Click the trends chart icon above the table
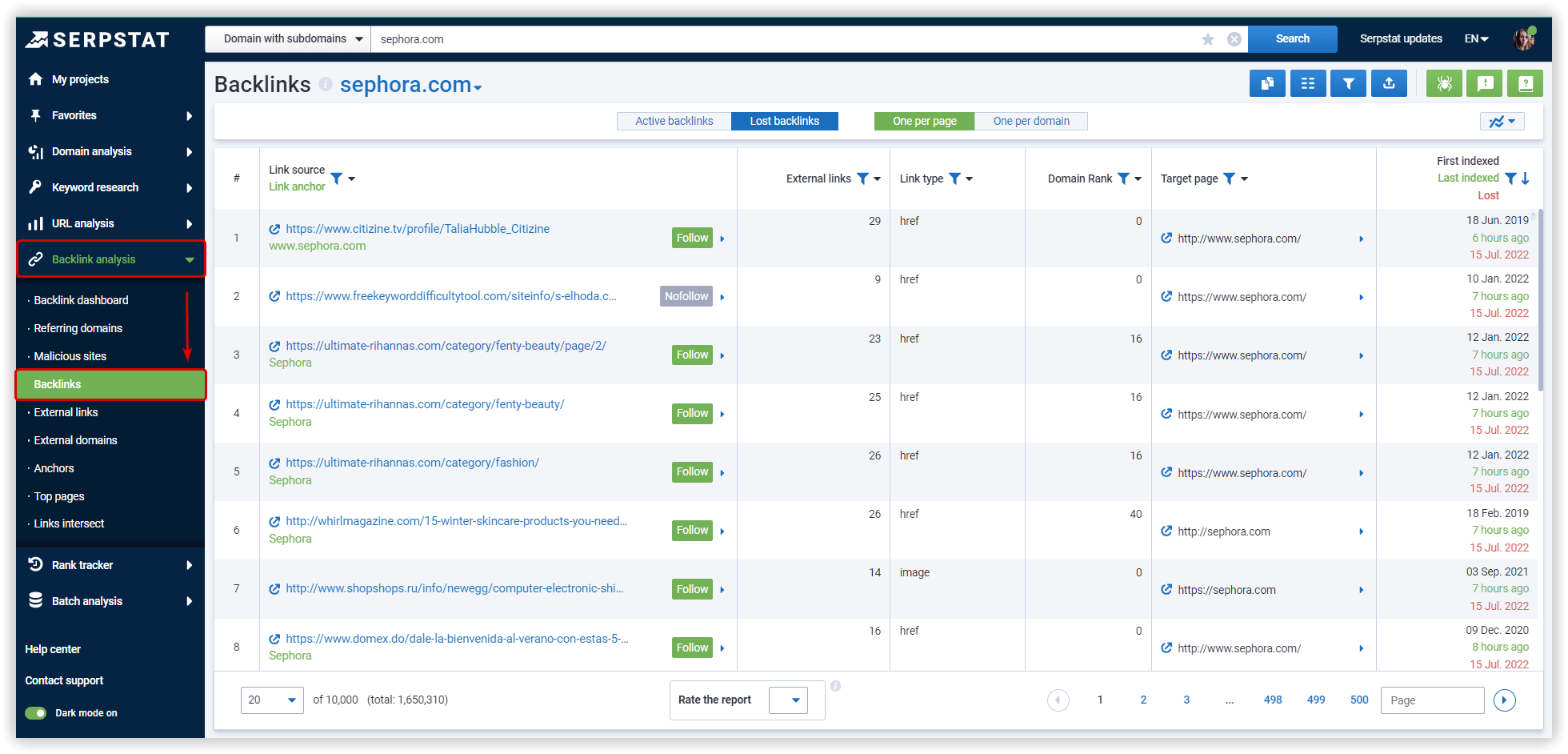 pos(1501,121)
